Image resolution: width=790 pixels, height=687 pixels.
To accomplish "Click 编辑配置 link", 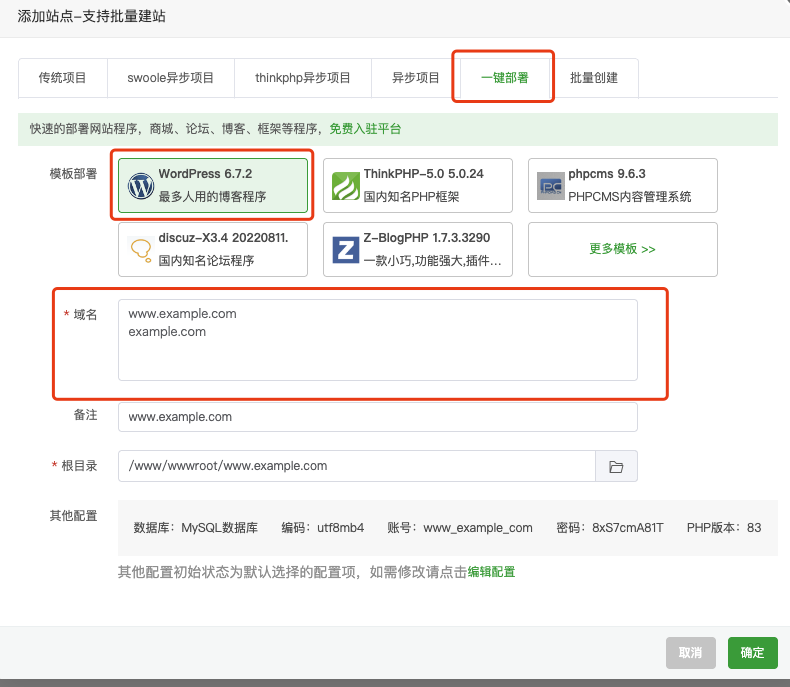I will coord(491,572).
